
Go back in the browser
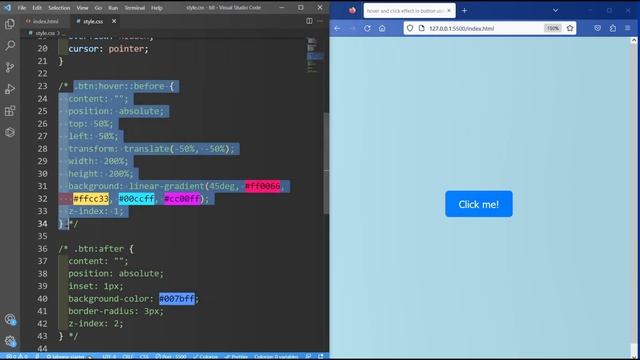337,28
